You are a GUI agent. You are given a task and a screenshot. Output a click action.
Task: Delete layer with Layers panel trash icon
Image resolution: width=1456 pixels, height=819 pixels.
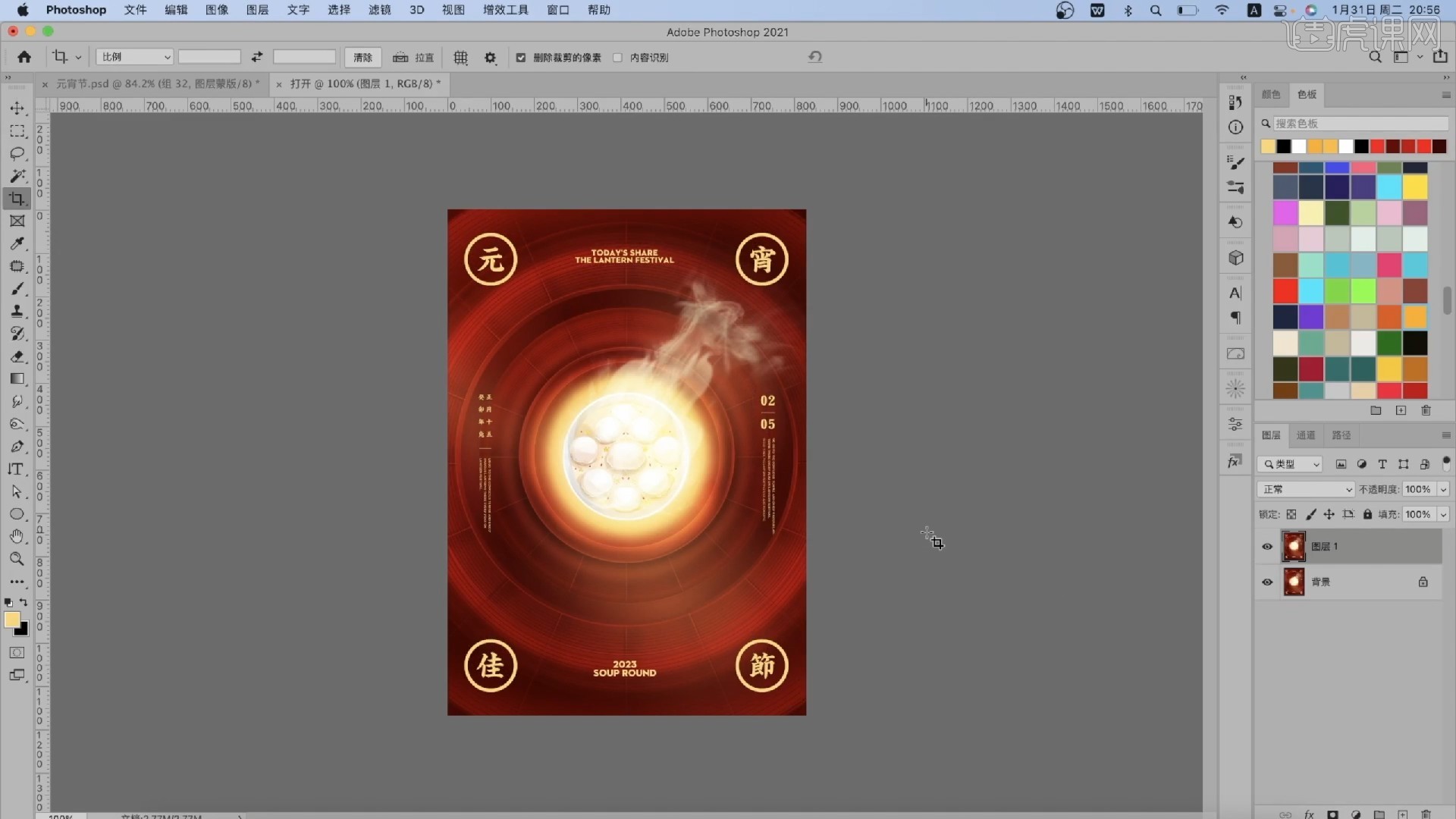1426,814
